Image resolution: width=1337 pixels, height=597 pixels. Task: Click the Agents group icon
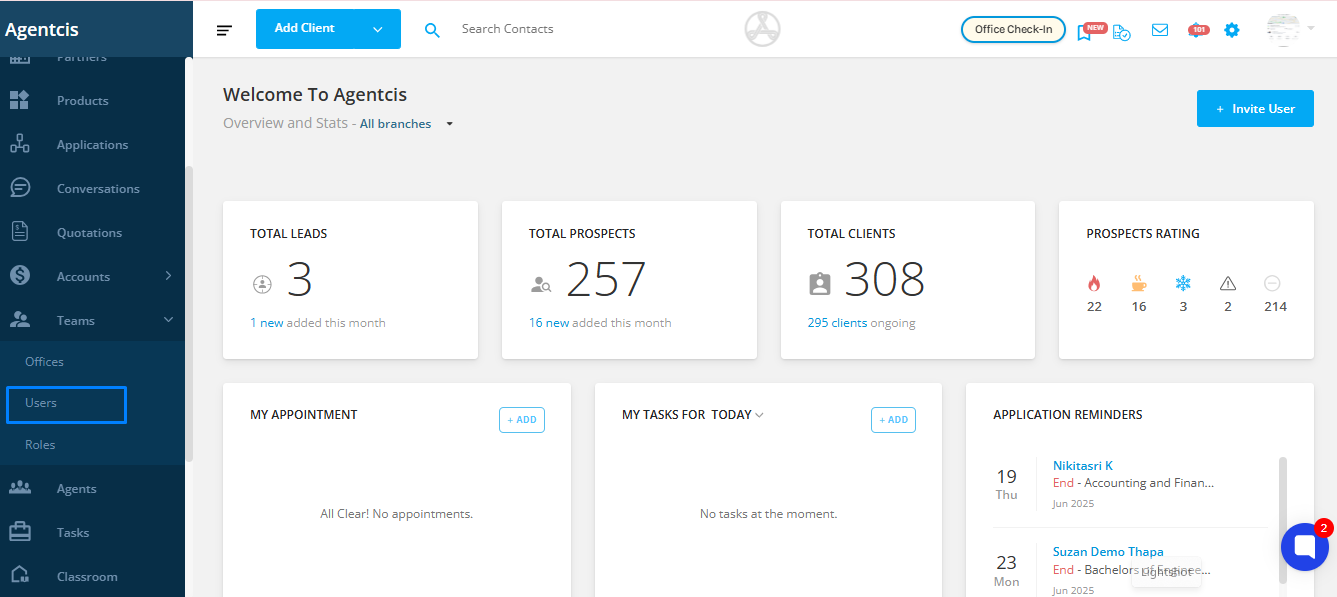[x=19, y=488]
